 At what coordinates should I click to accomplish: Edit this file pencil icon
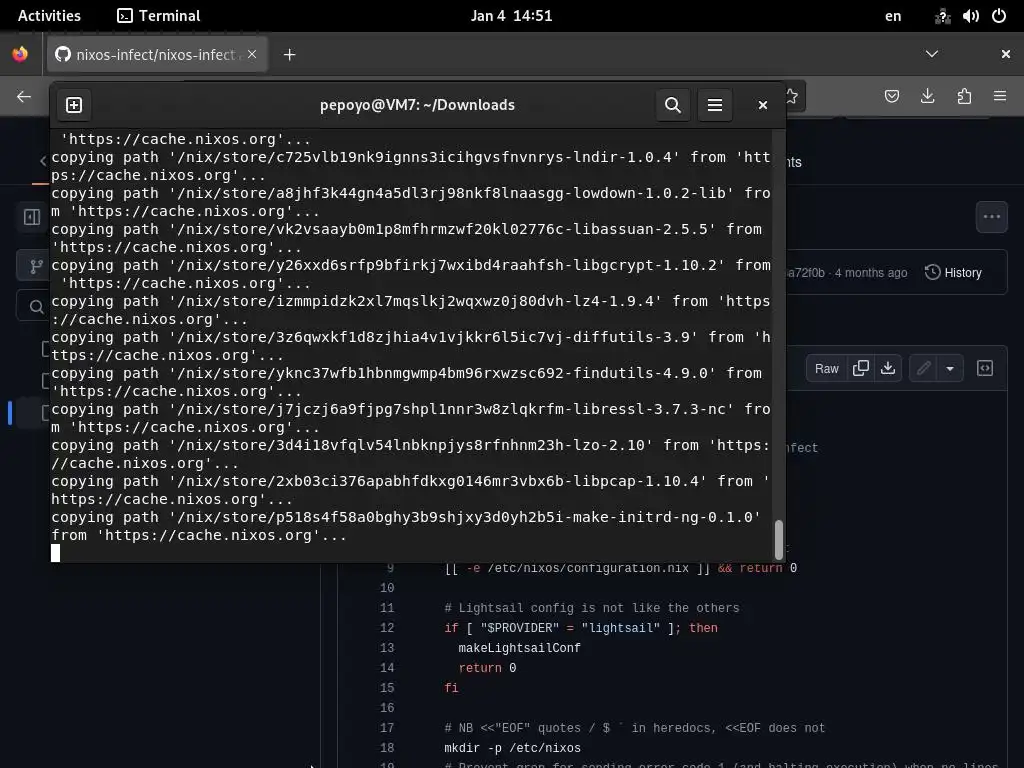(x=923, y=369)
